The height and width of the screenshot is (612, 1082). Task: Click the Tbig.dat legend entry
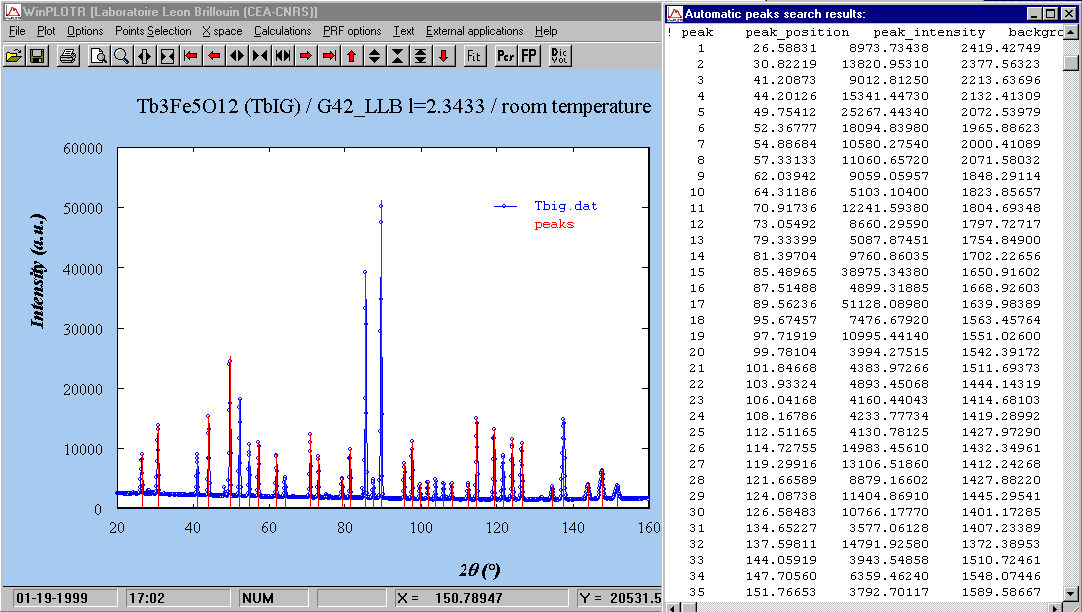click(x=565, y=206)
